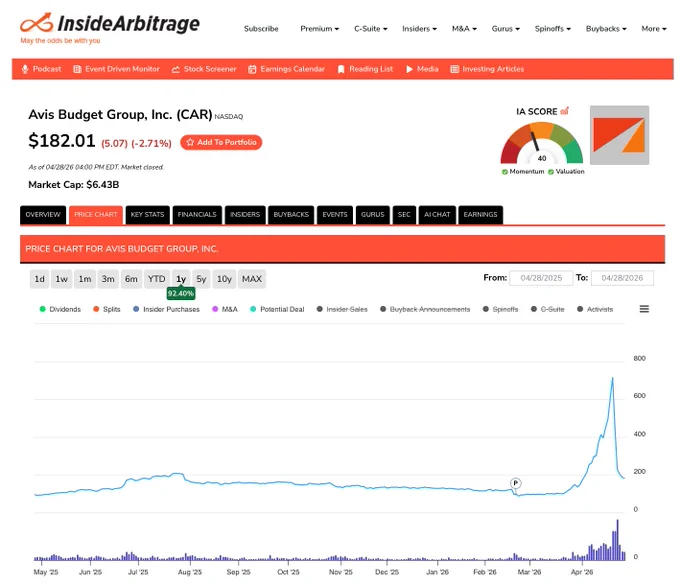Screen dimensions: 680x585
Task: Toggle the Insider Purchases legend series
Action: tap(166, 309)
